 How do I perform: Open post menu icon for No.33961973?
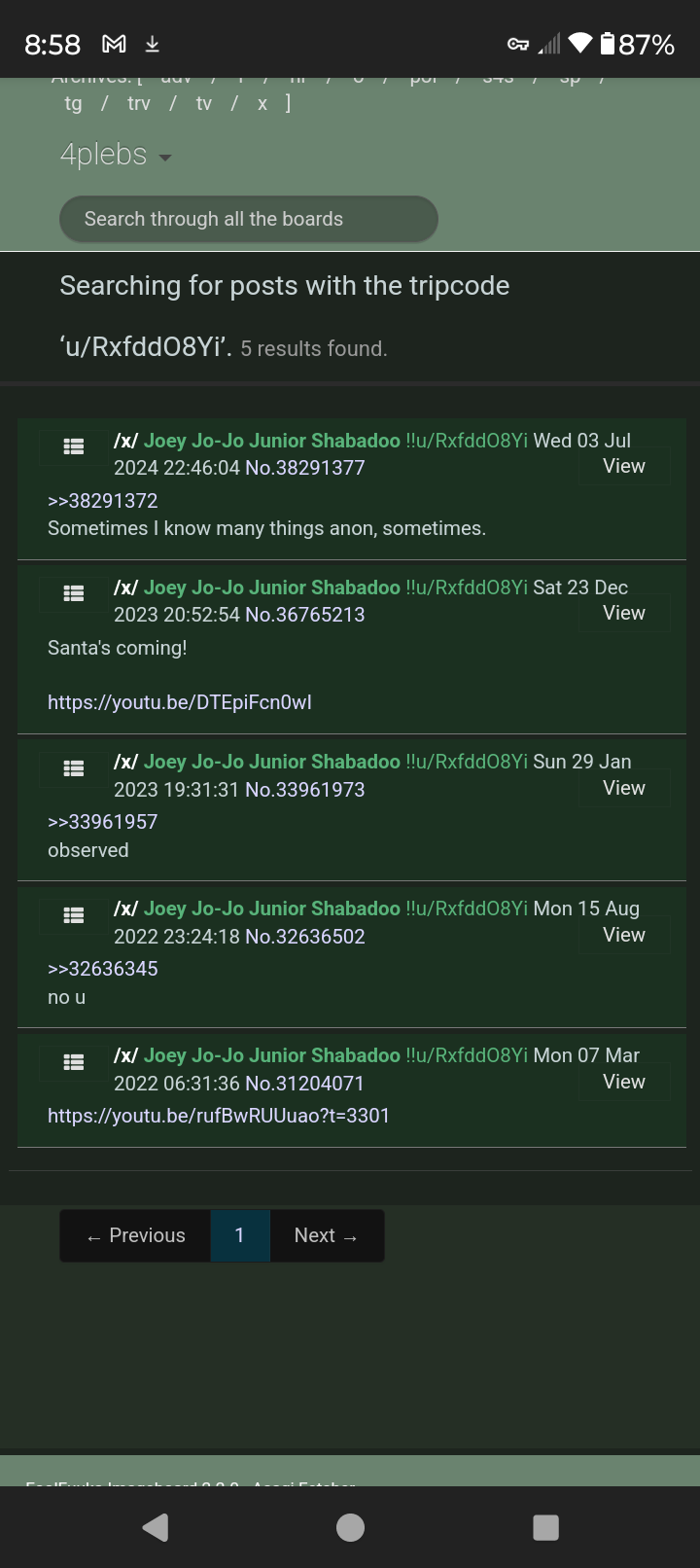tap(74, 768)
